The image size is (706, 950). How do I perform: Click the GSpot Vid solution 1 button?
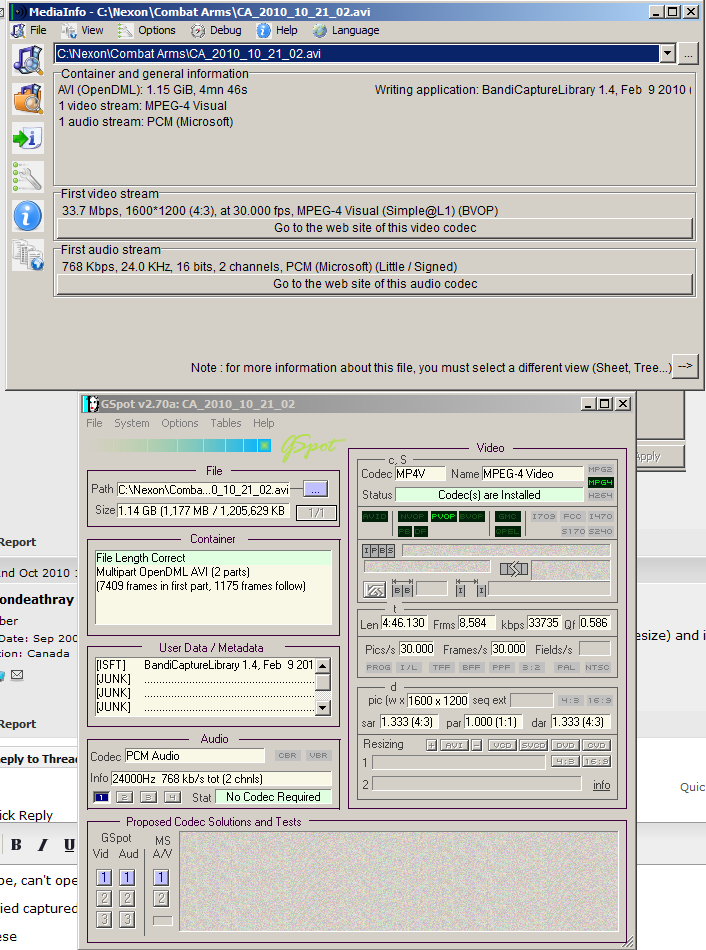click(104, 877)
